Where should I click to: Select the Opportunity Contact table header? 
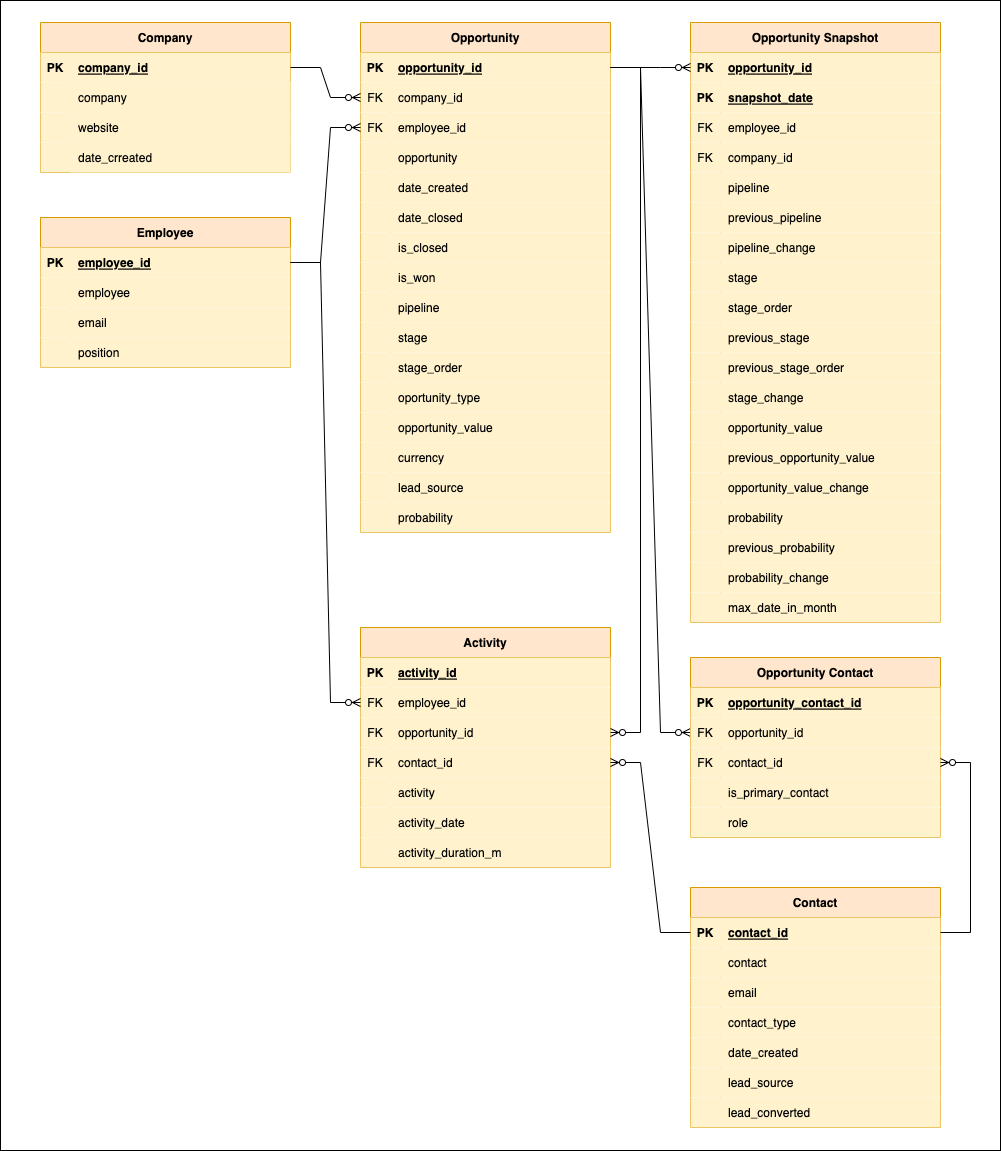click(815, 672)
